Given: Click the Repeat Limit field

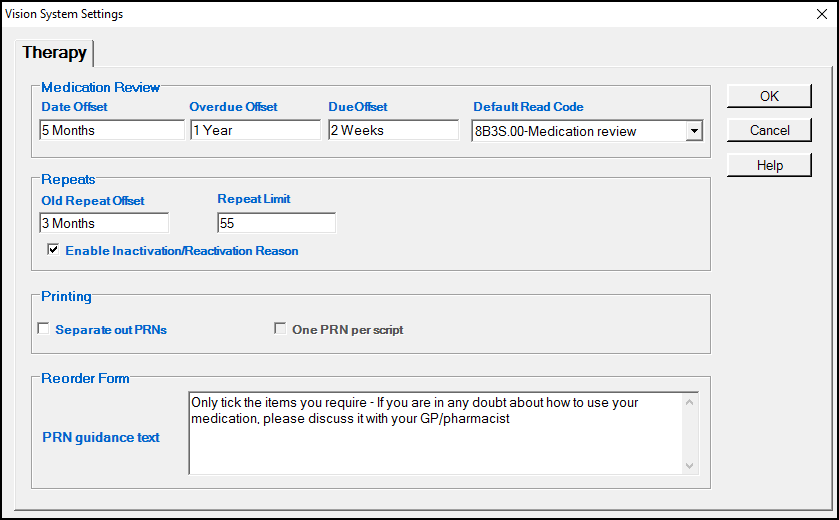Looking at the screenshot, I should coord(276,223).
